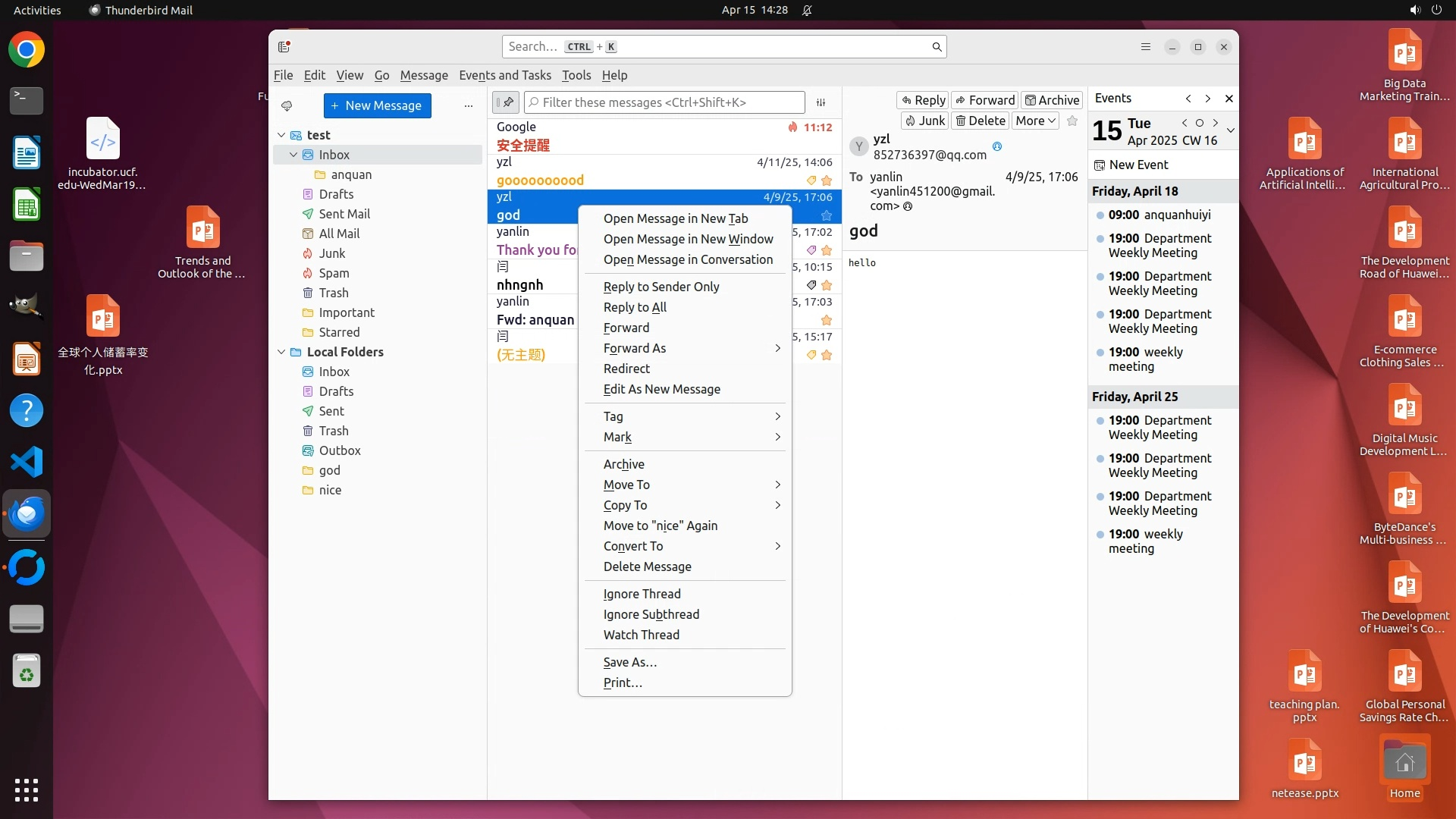Click the Get Messages cloud icon

(287, 105)
